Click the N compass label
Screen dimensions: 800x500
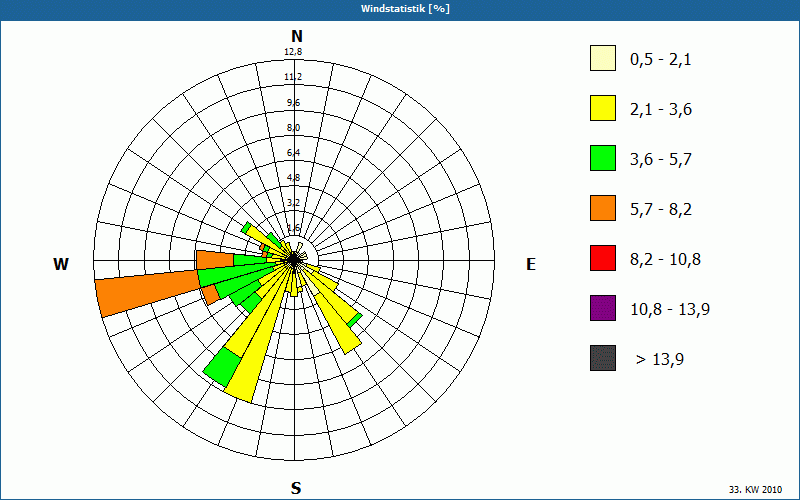tap(296, 36)
